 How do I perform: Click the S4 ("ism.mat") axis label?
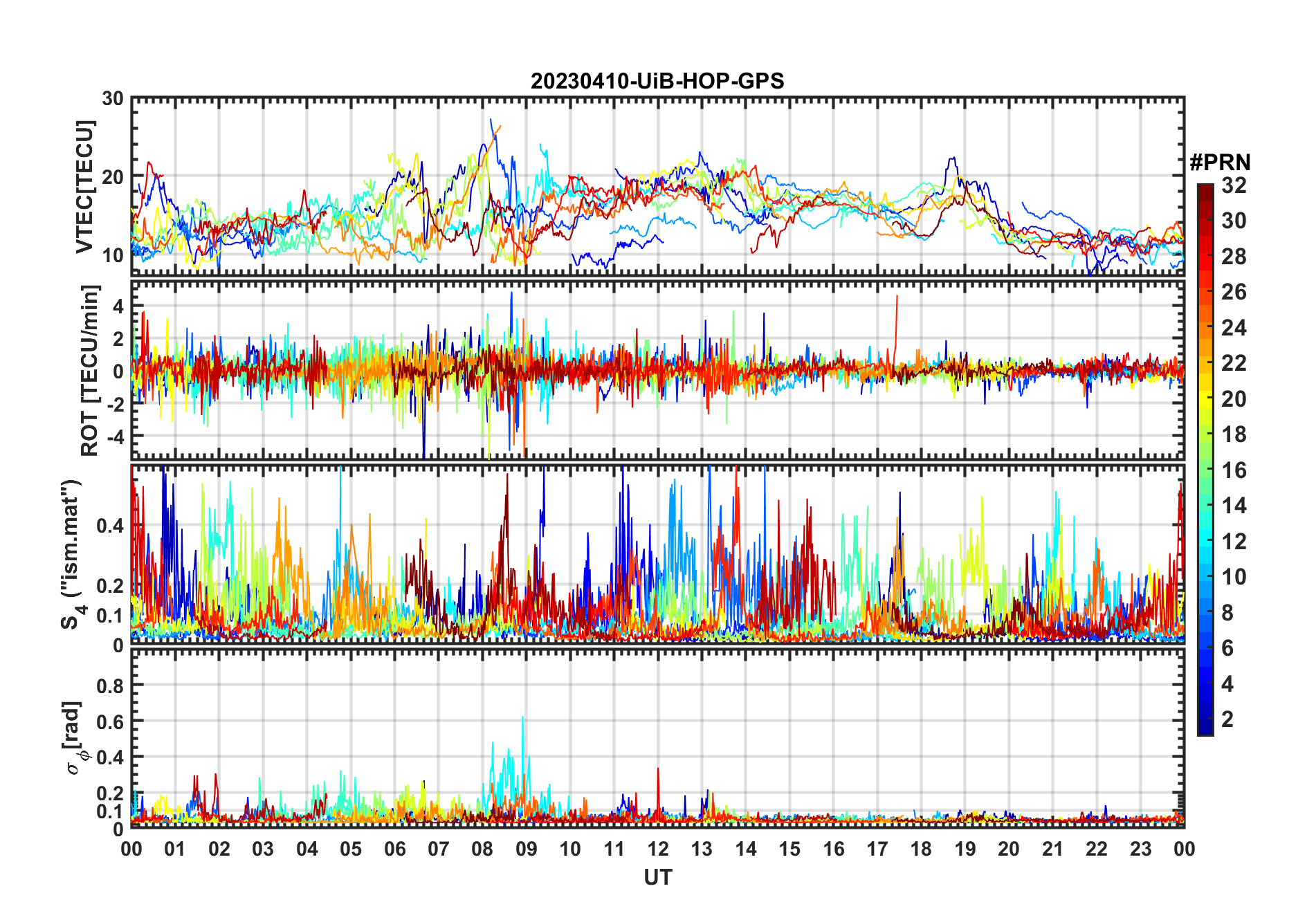pyautogui.click(x=71, y=553)
